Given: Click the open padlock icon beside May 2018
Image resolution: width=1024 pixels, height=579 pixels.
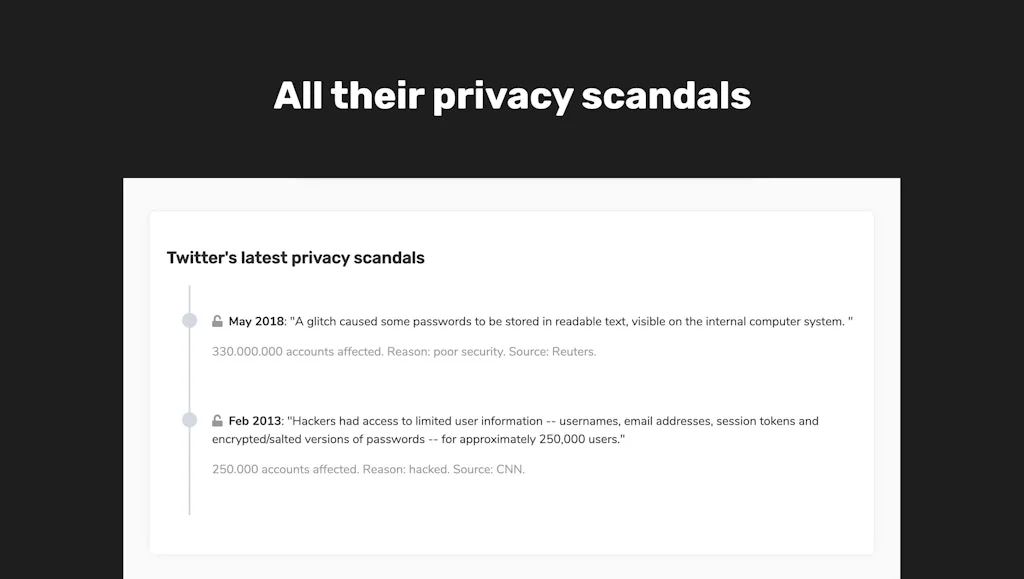Looking at the screenshot, I should (218, 321).
